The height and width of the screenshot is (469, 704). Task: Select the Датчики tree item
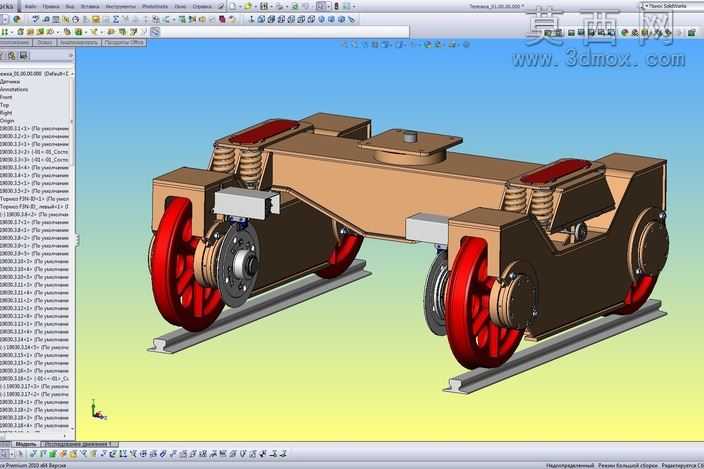(x=10, y=82)
